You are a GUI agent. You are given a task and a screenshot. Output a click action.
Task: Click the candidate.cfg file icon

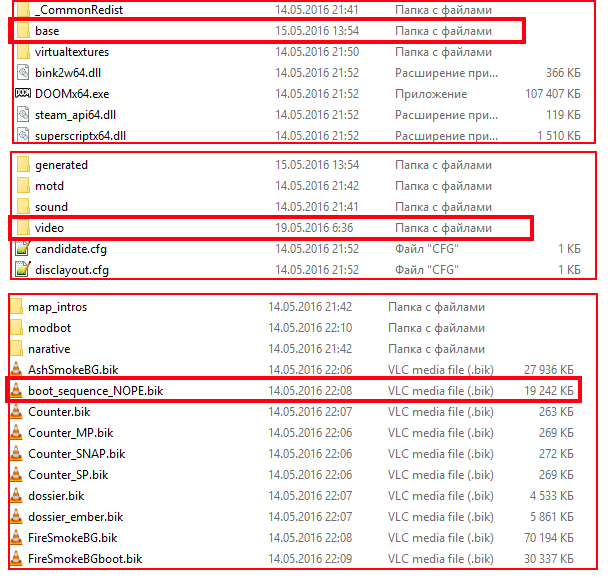pyautogui.click(x=22, y=249)
